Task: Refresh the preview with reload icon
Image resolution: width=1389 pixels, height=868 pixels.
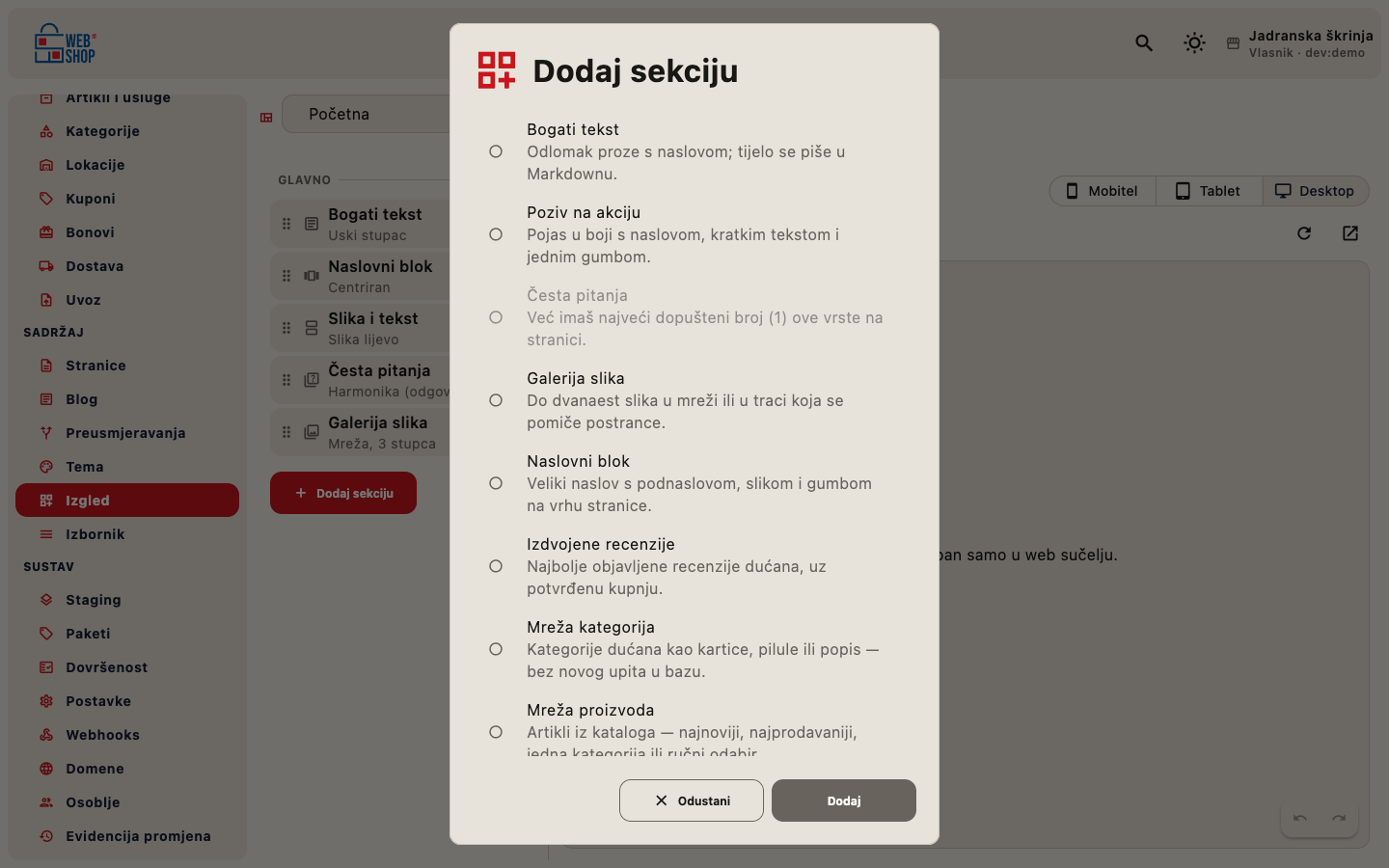Action: (x=1304, y=233)
